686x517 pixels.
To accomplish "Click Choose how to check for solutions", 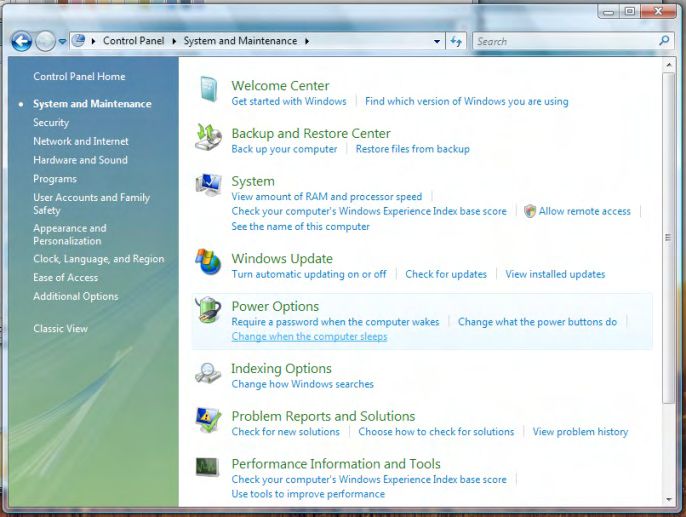I will (x=436, y=432).
